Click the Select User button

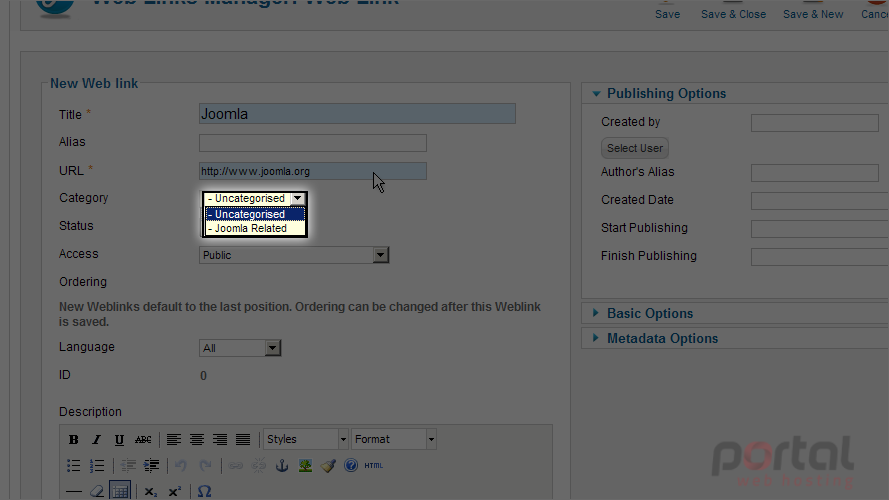pos(634,148)
